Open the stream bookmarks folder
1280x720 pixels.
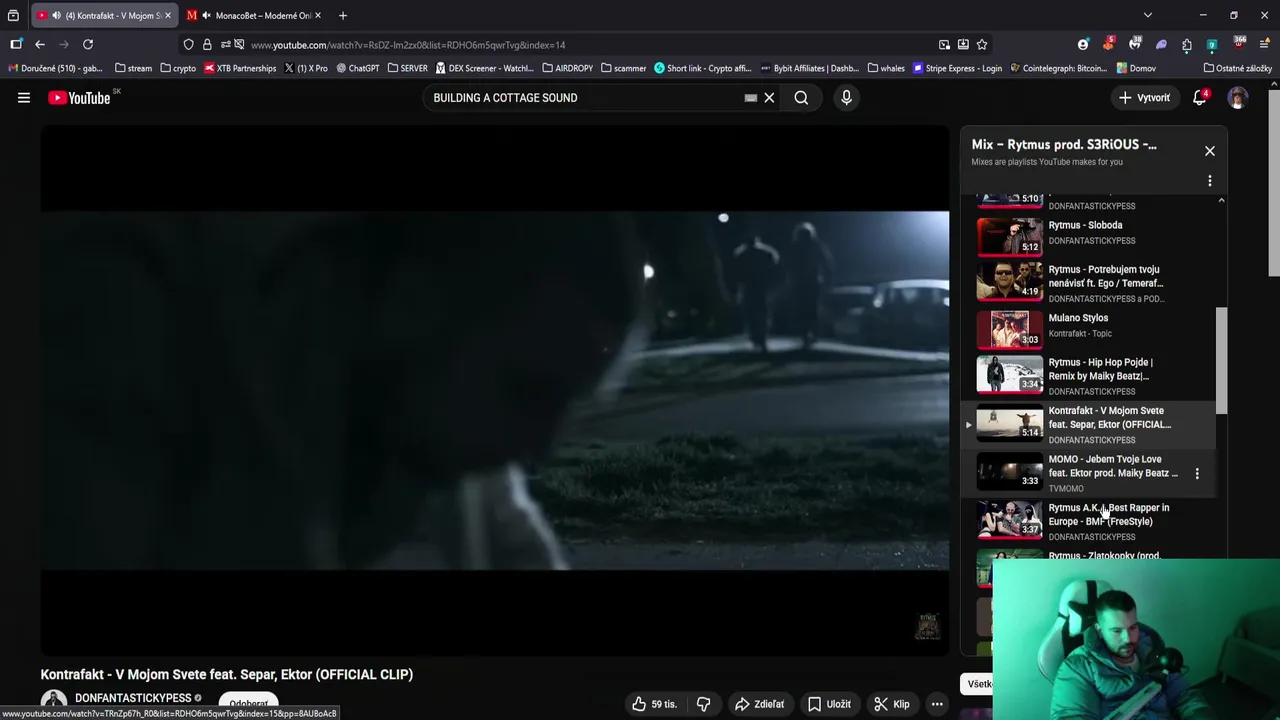coord(133,68)
